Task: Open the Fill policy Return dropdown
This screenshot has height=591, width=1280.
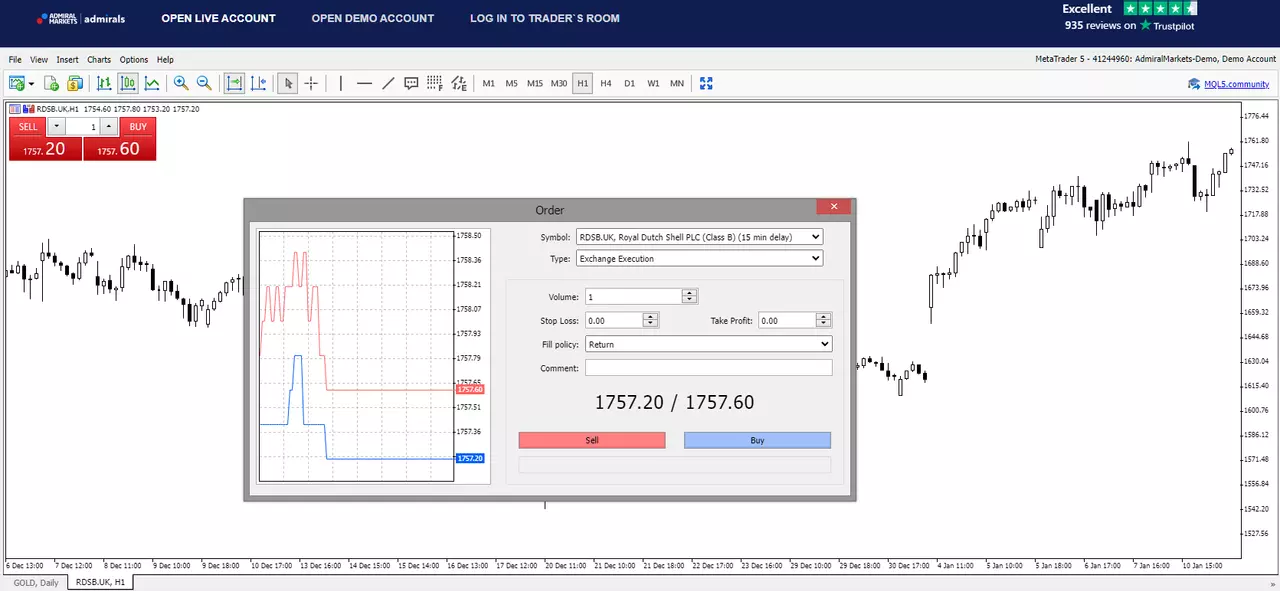Action: tap(709, 344)
